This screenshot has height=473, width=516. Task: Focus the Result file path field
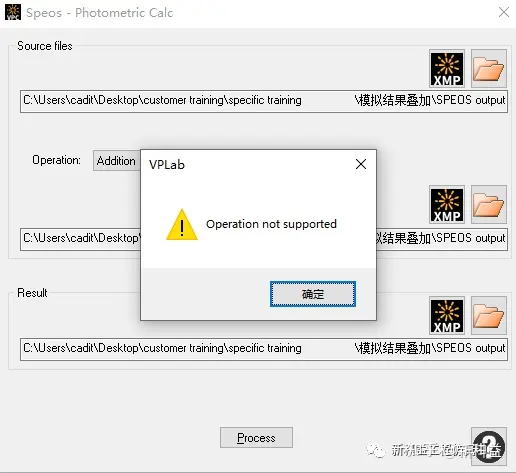(264, 349)
